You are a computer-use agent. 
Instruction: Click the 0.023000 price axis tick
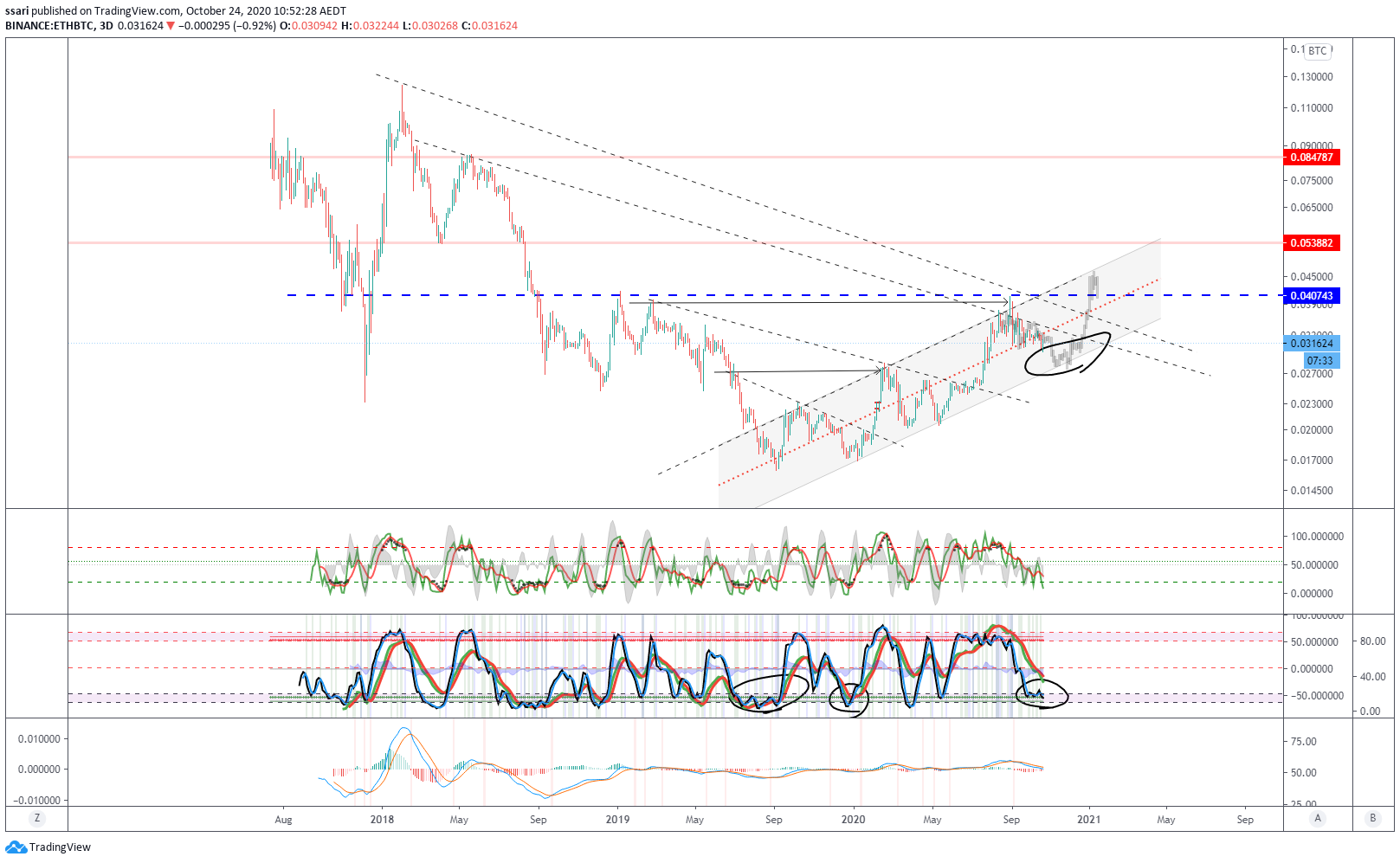[1311, 404]
